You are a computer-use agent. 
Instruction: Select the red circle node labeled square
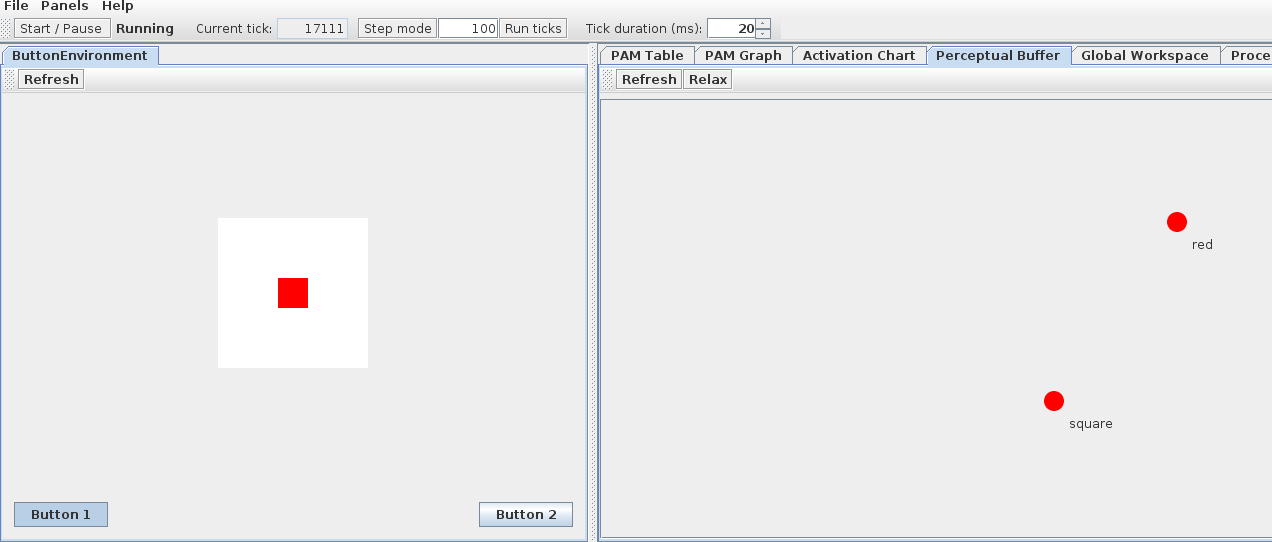1053,401
